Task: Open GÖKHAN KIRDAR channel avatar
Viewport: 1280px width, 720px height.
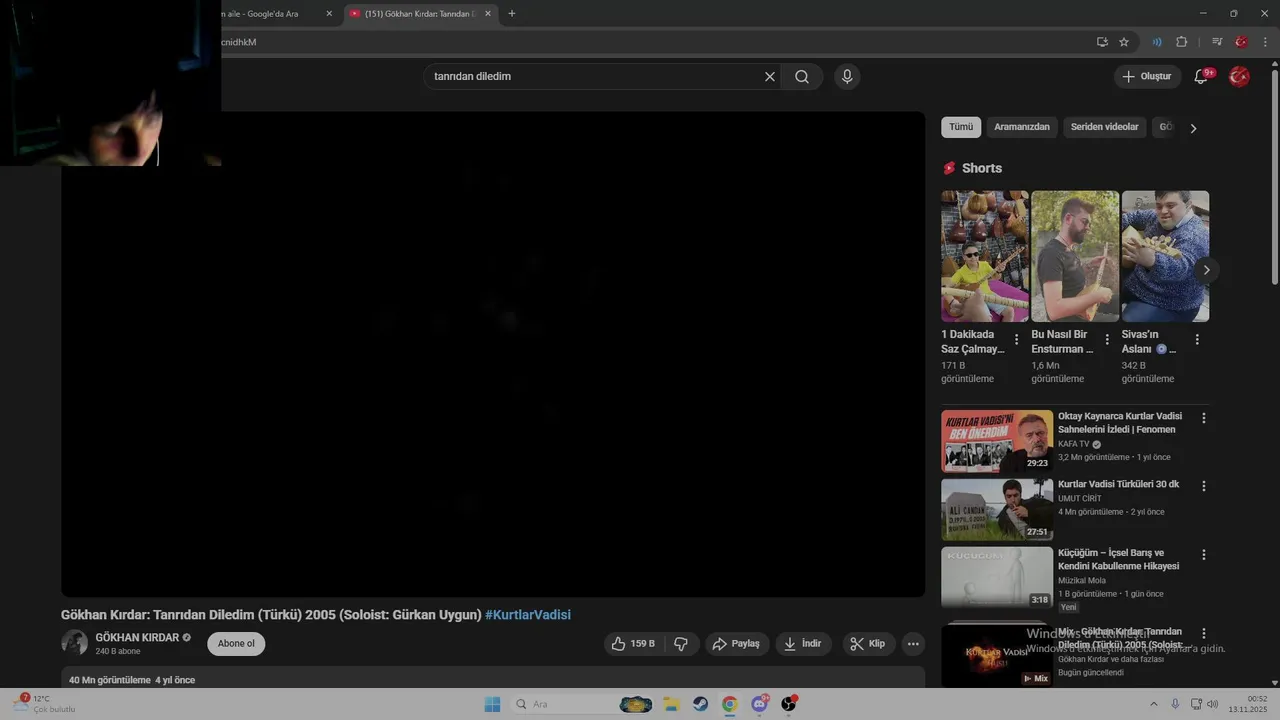Action: point(74,643)
